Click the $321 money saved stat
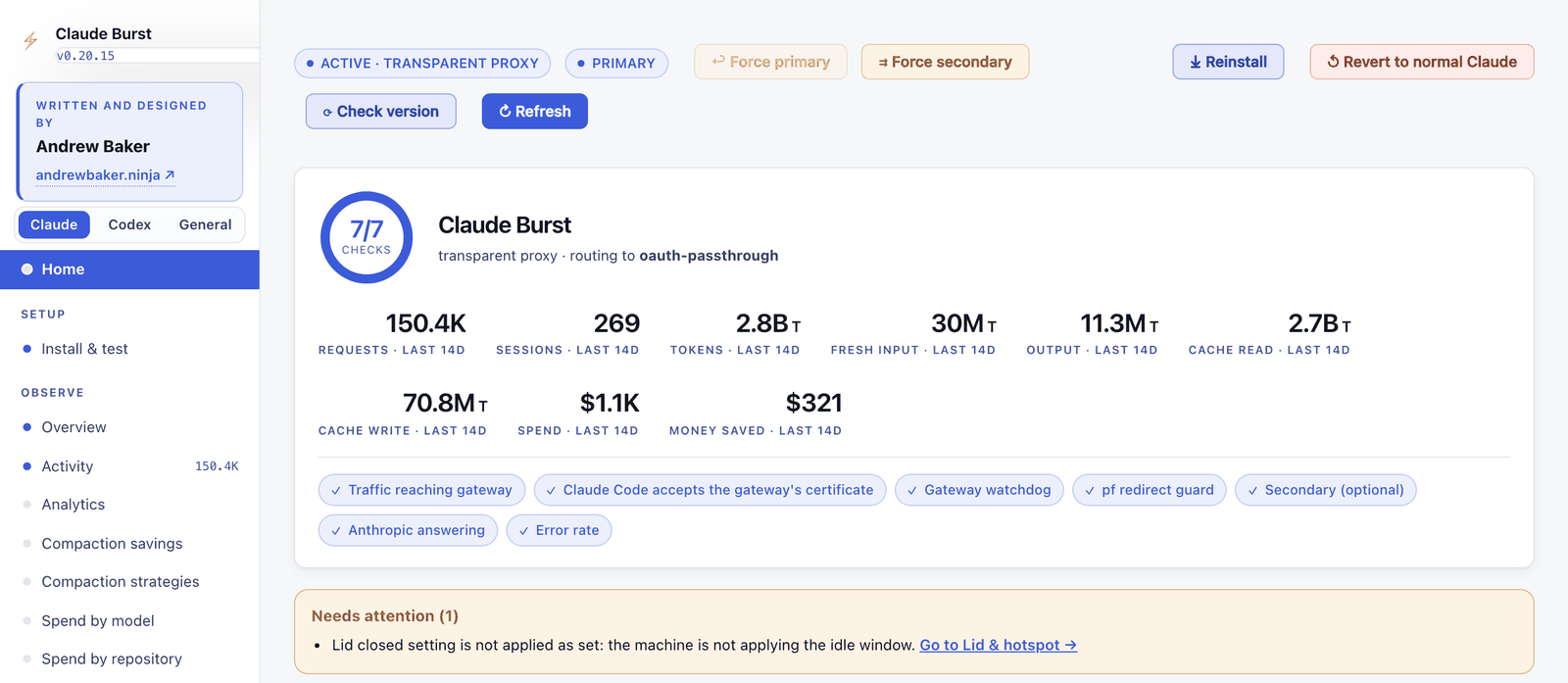This screenshot has width=1568, height=683. (756, 414)
